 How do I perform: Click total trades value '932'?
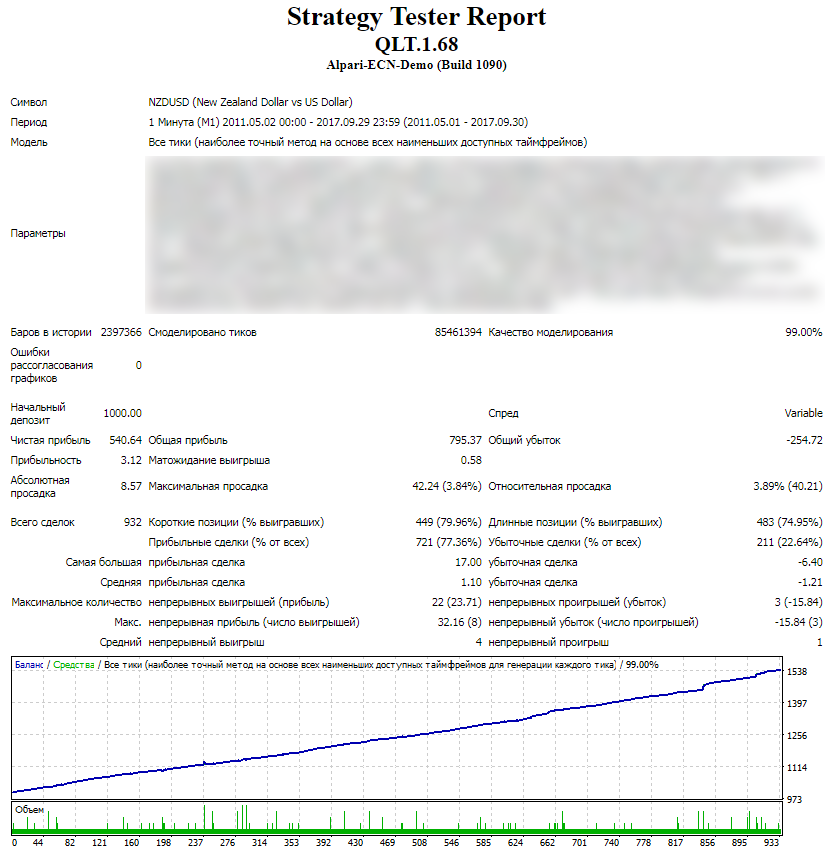[132, 522]
